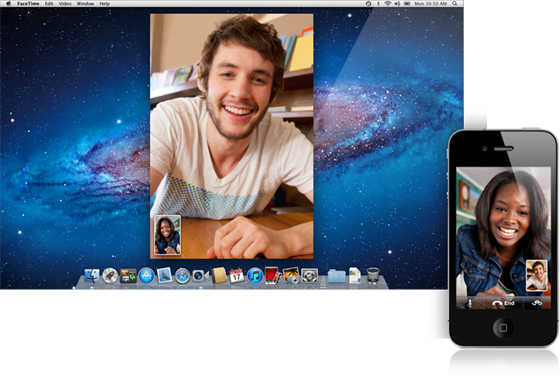Open System Preferences gear icon
The width and height of the screenshot is (560, 378).
[309, 276]
